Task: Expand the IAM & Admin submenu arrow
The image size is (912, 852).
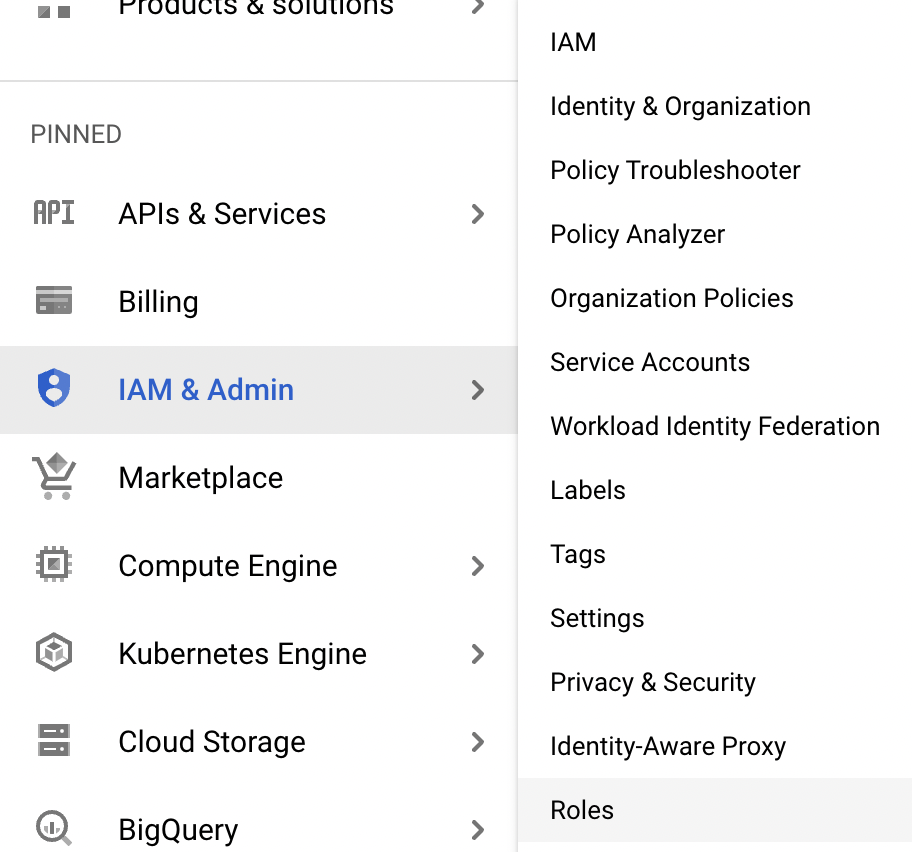Action: click(478, 390)
